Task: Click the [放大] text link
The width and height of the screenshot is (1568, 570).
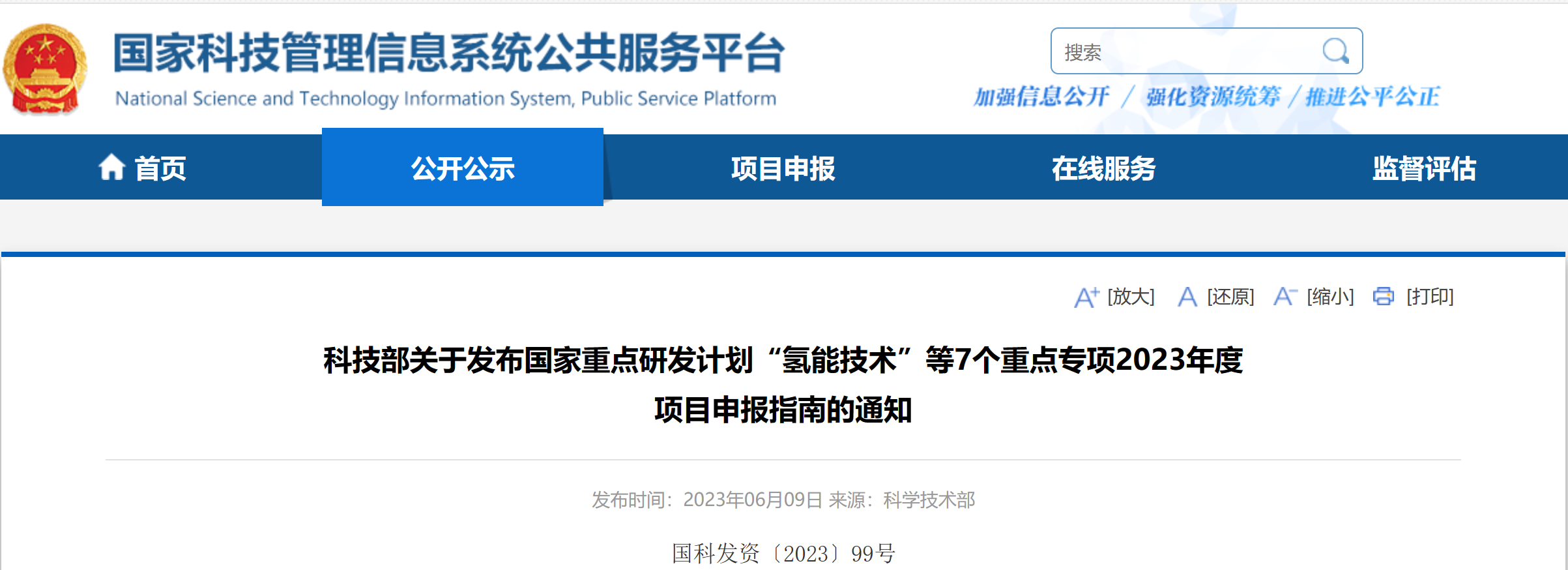Action: (x=1131, y=297)
